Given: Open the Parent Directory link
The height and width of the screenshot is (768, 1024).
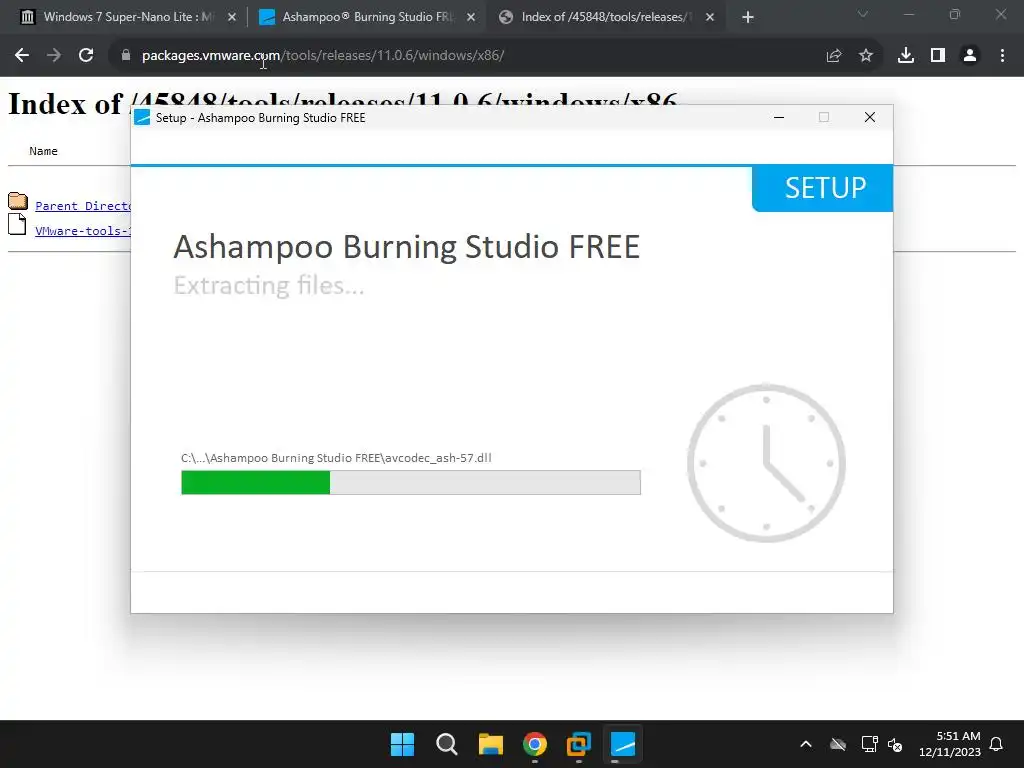Looking at the screenshot, I should (x=83, y=206).
